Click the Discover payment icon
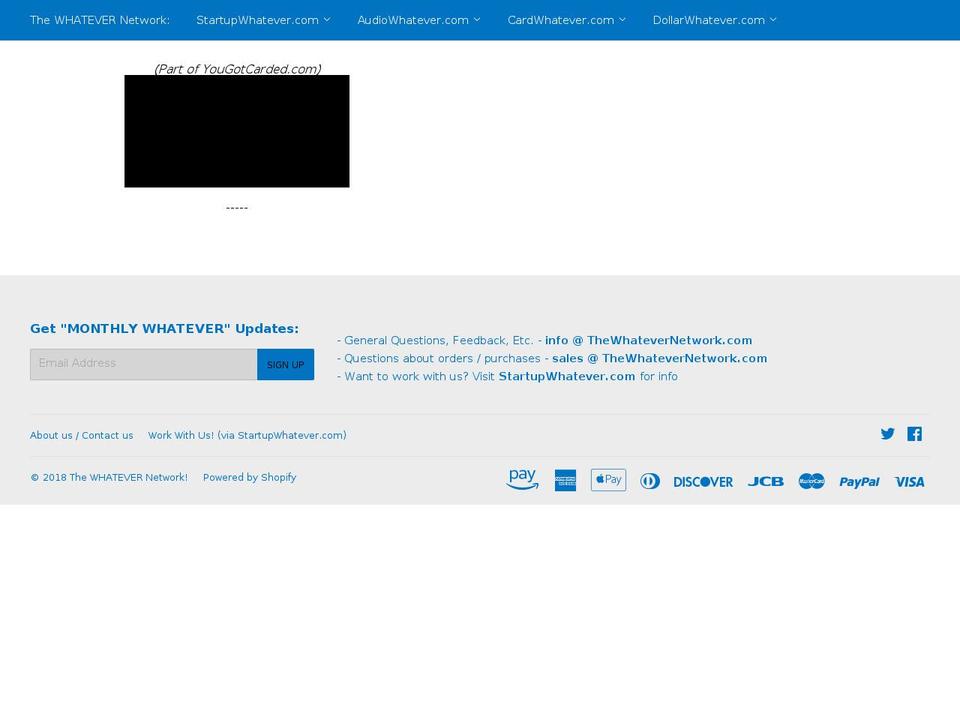Image resolution: width=960 pixels, height=720 pixels. 703,482
